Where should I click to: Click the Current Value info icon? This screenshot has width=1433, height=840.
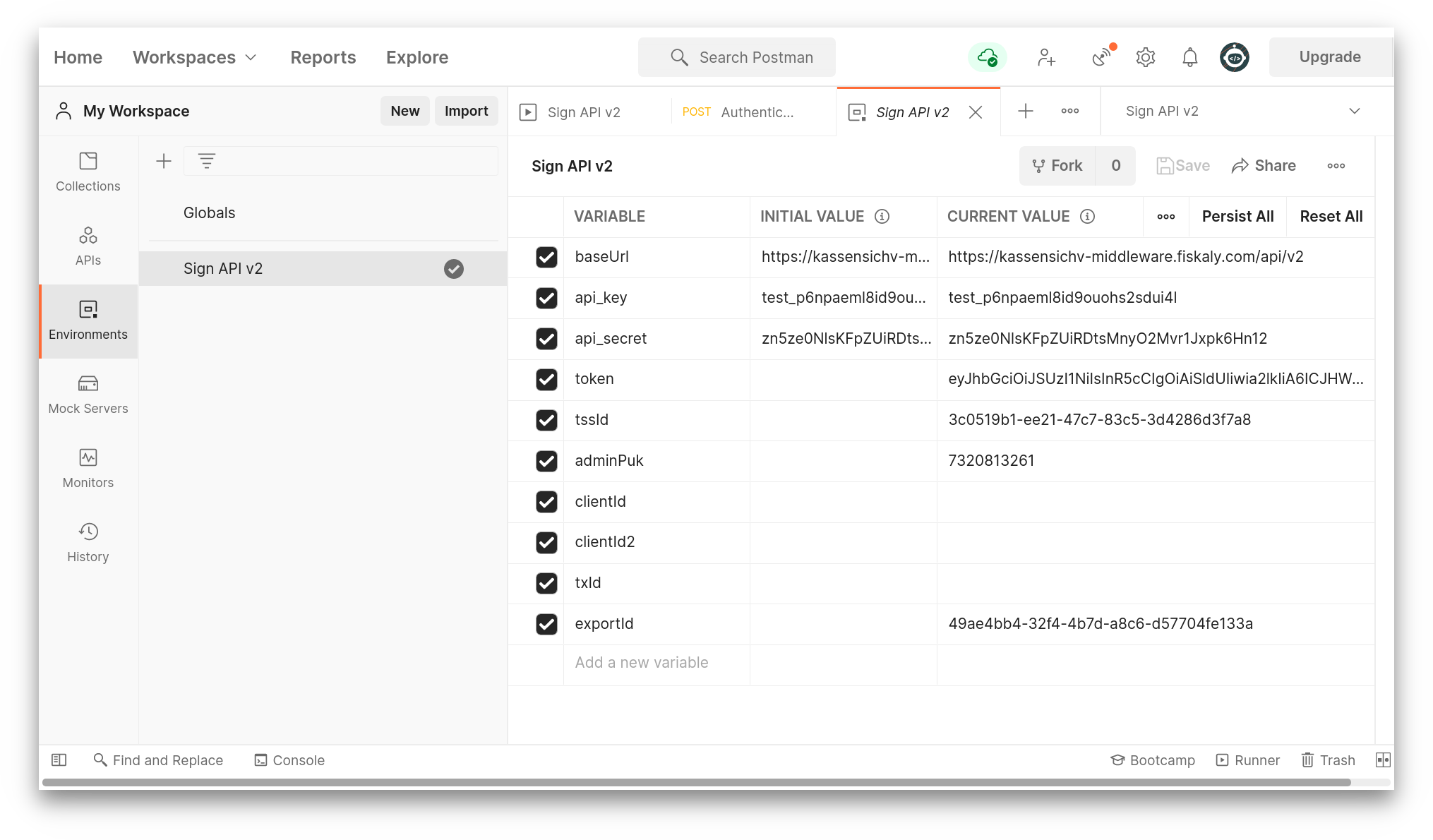1087,217
